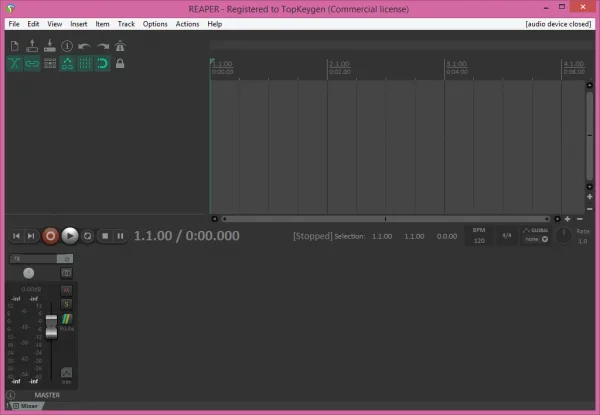This screenshot has height=415, width=600.
Task: Change the 4/4 time signature field
Action: 507,236
